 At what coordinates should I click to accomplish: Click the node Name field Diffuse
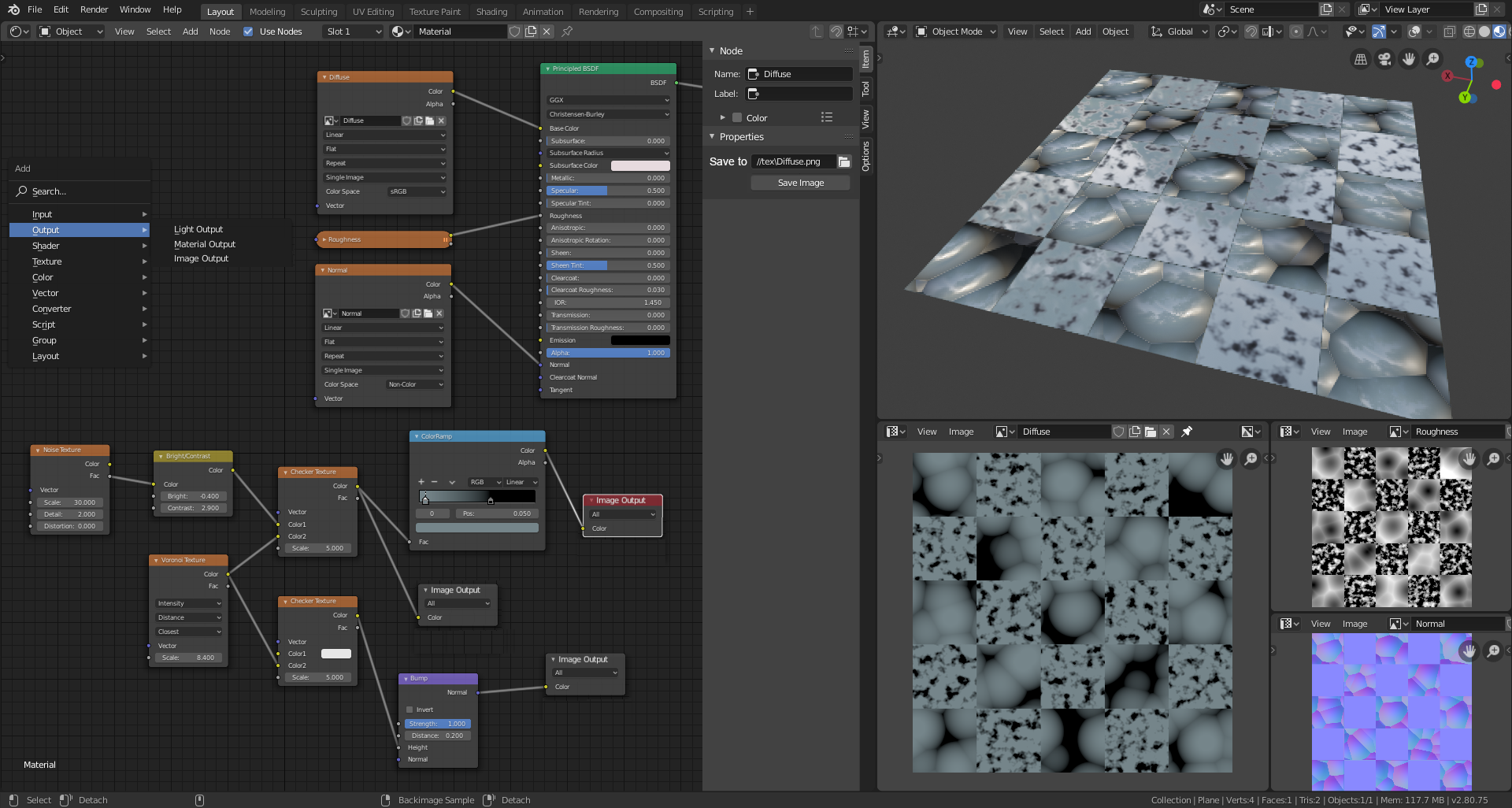(x=799, y=74)
